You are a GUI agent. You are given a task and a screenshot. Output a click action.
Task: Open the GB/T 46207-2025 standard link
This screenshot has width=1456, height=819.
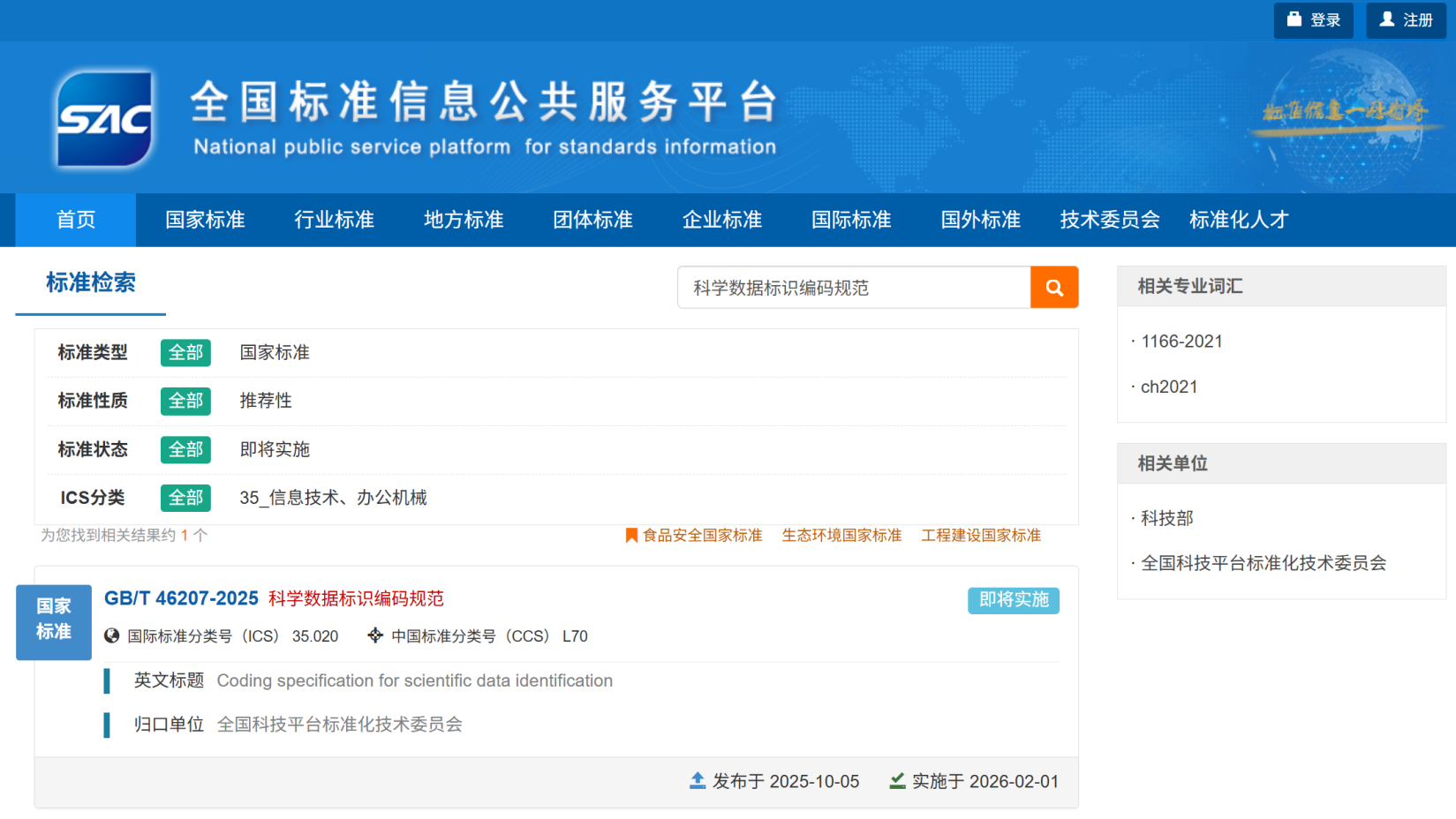click(x=181, y=598)
